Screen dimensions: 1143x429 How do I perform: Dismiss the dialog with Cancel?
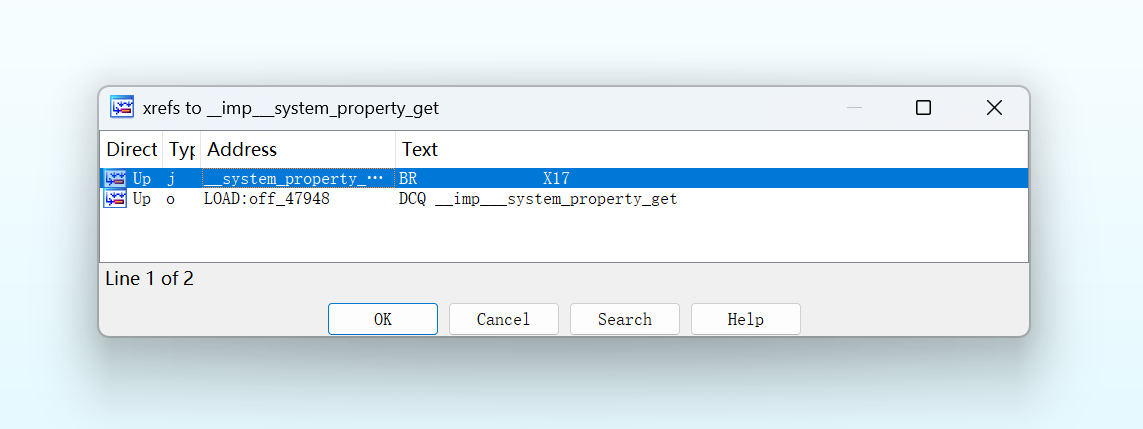coord(504,319)
